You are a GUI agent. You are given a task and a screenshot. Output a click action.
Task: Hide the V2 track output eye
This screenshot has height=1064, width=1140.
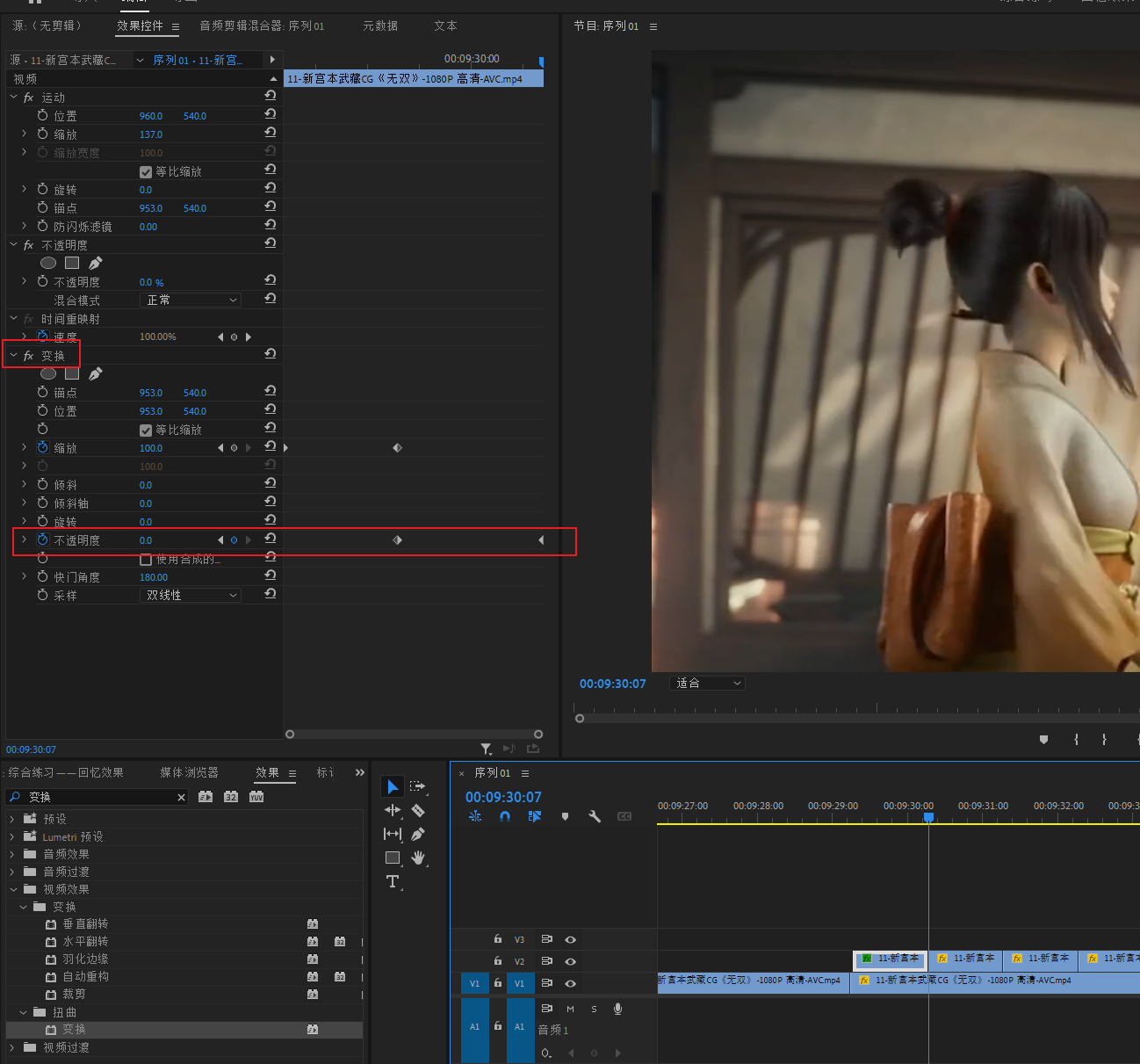point(570,961)
